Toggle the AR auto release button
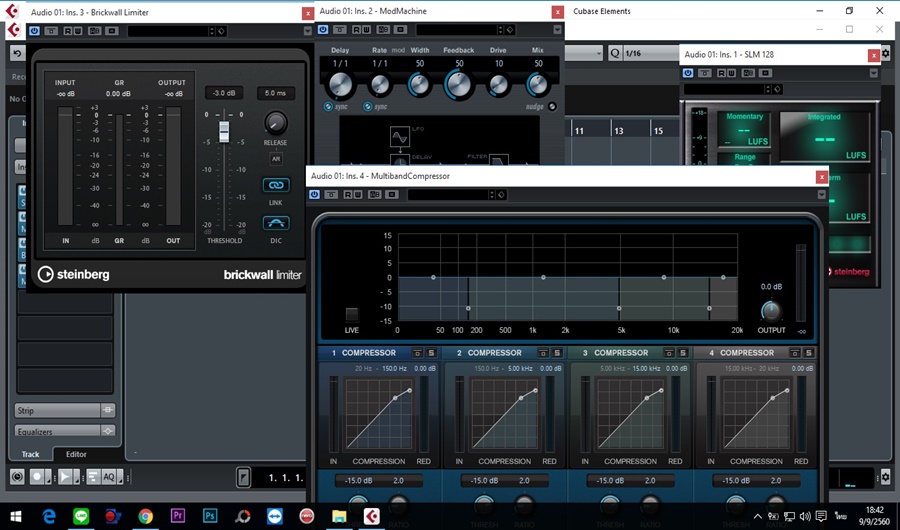 [x=276, y=159]
